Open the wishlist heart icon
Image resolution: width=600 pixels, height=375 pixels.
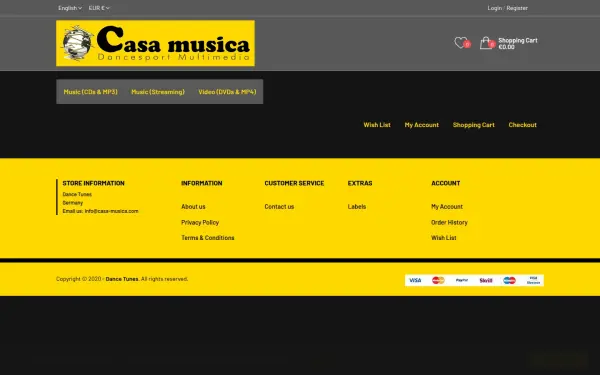[462, 42]
